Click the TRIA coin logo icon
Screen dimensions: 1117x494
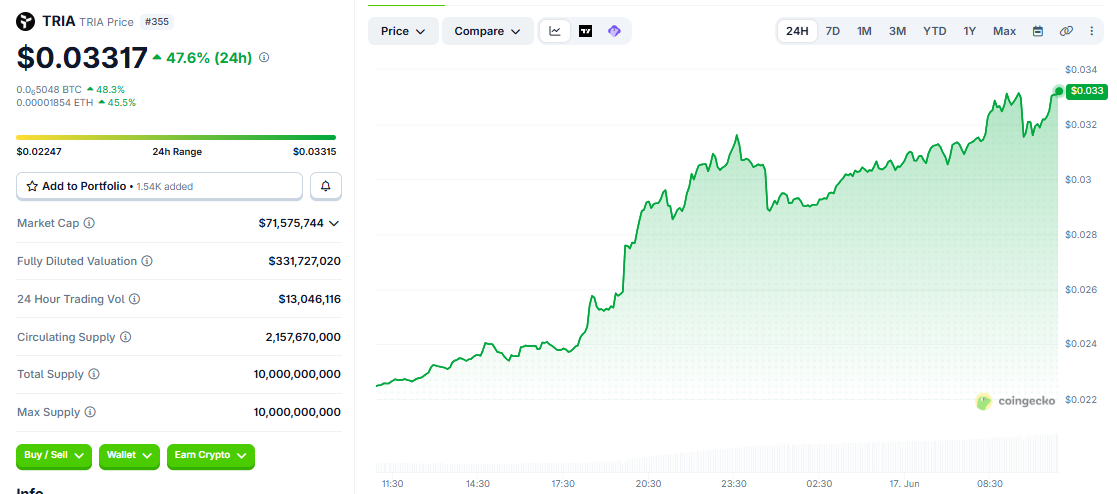pyautogui.click(x=26, y=22)
